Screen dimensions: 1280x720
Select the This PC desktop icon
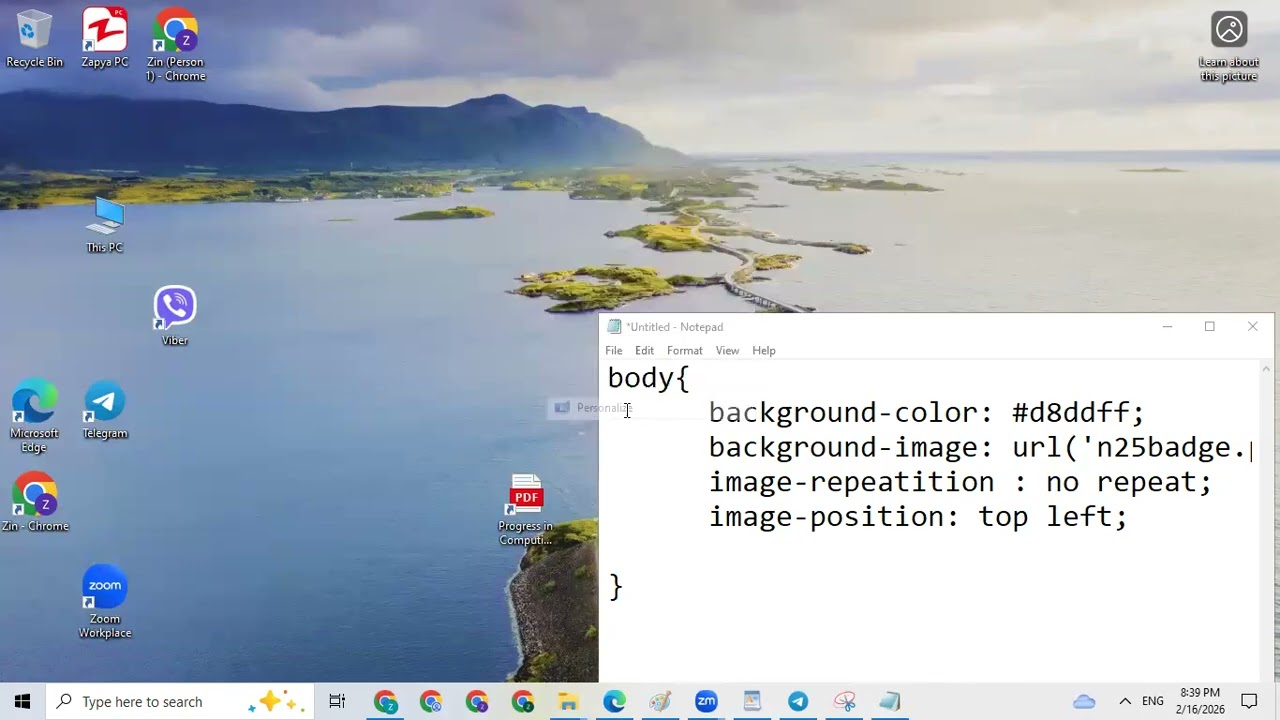pyautogui.click(x=105, y=225)
